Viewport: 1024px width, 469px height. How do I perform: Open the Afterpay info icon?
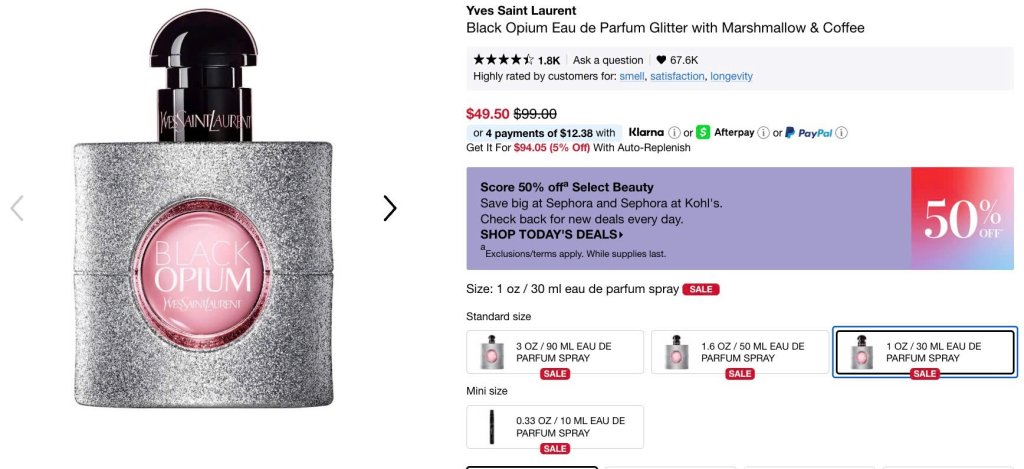tap(764, 133)
